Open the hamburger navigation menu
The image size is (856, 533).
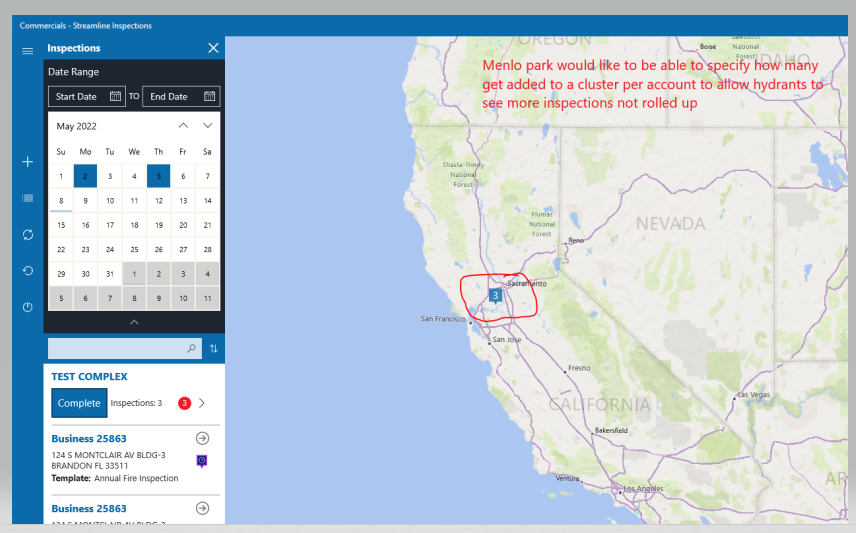click(27, 50)
